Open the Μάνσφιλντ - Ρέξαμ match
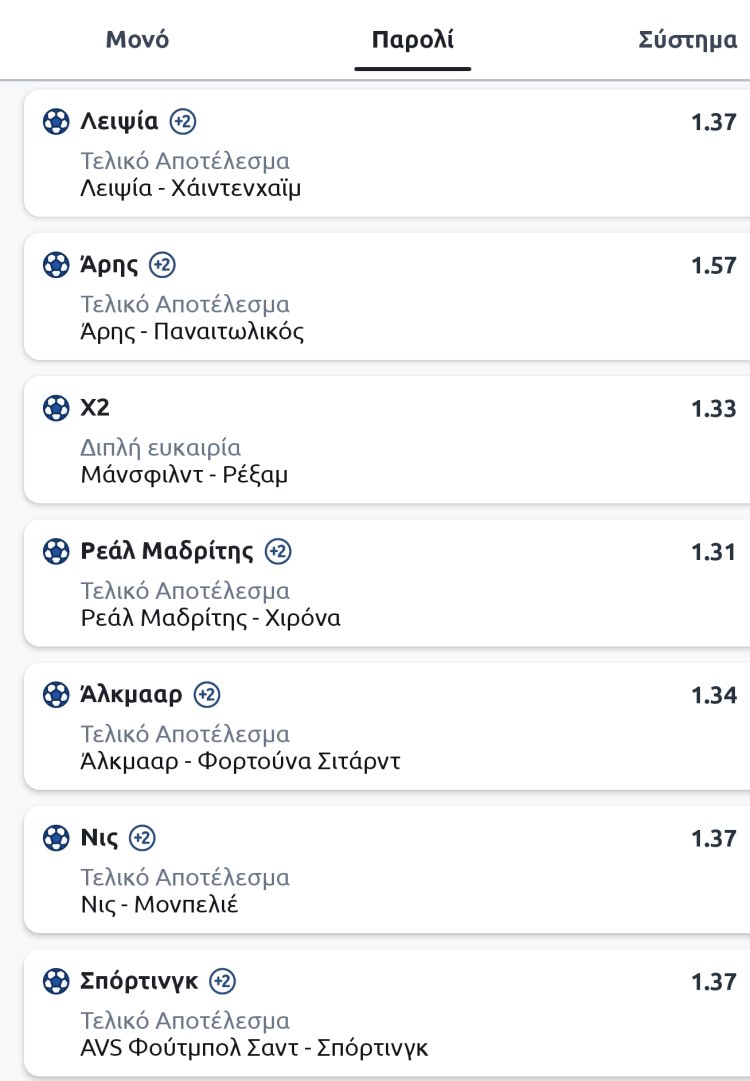Viewport: 750px width, 1081px height. click(184, 475)
